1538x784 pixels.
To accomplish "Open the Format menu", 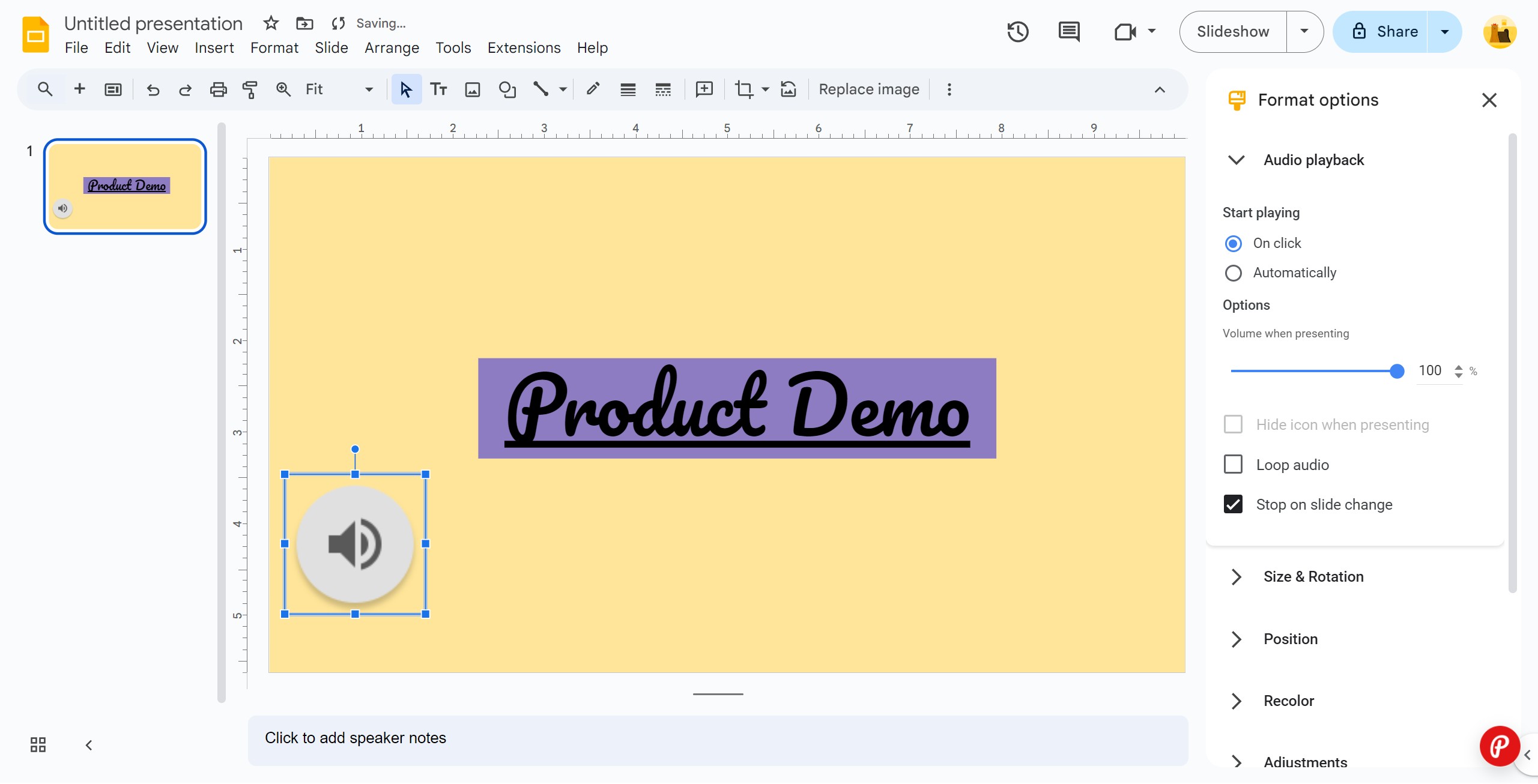I will point(274,48).
